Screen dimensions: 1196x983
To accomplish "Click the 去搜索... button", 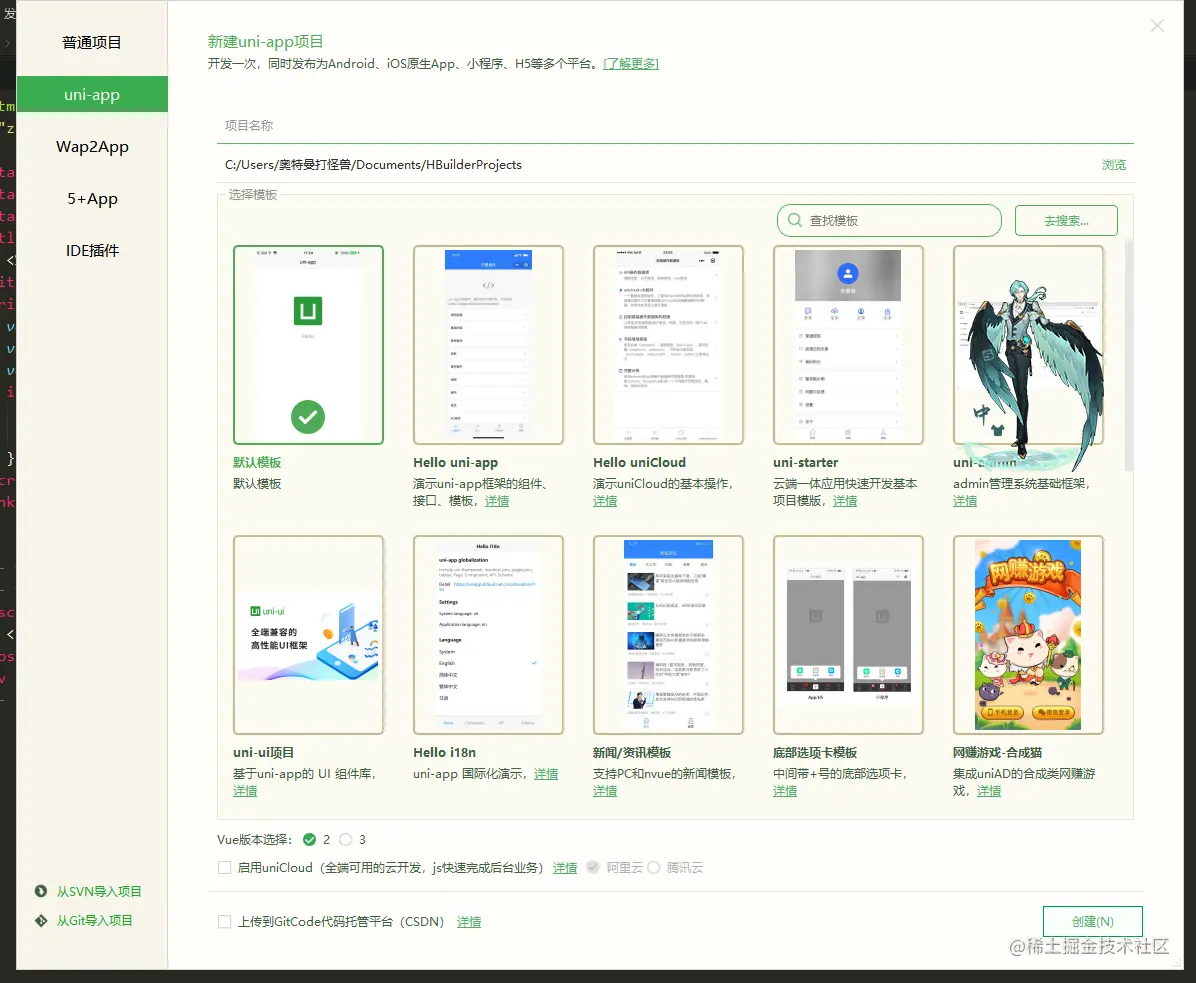I will pos(1066,220).
